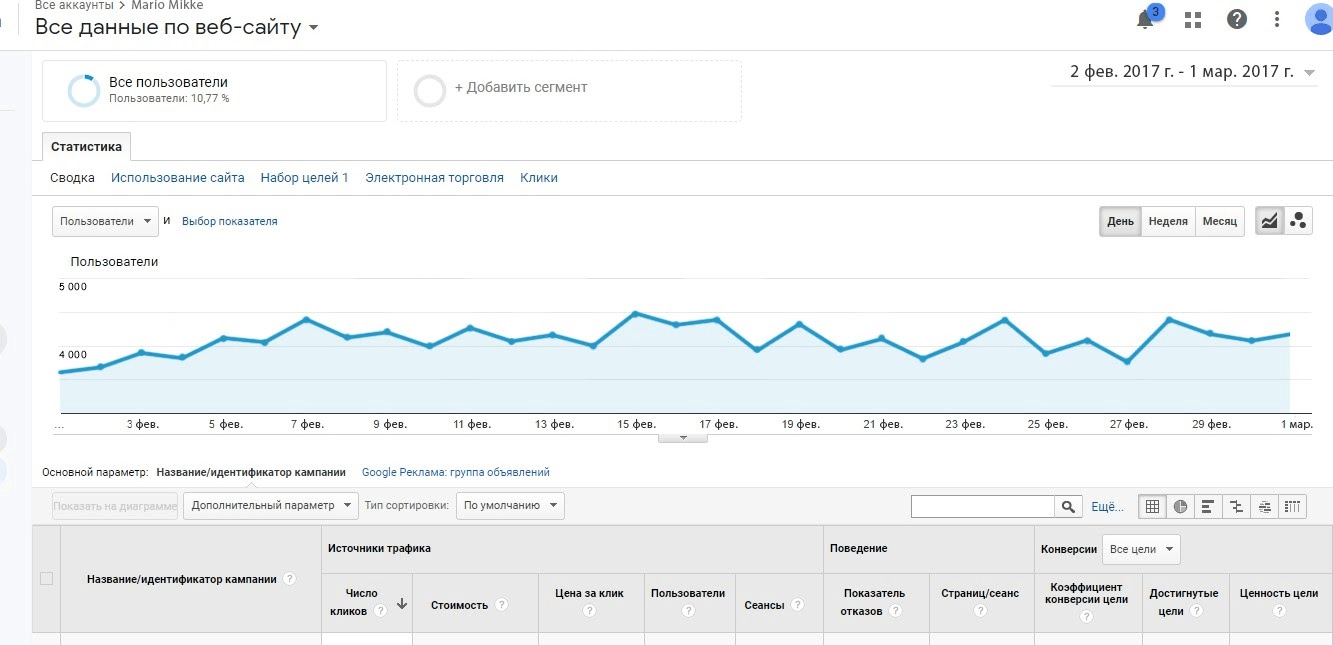This screenshot has height=645, width=1333.
Task: Open the Использование сайта tab
Action: [x=178, y=178]
